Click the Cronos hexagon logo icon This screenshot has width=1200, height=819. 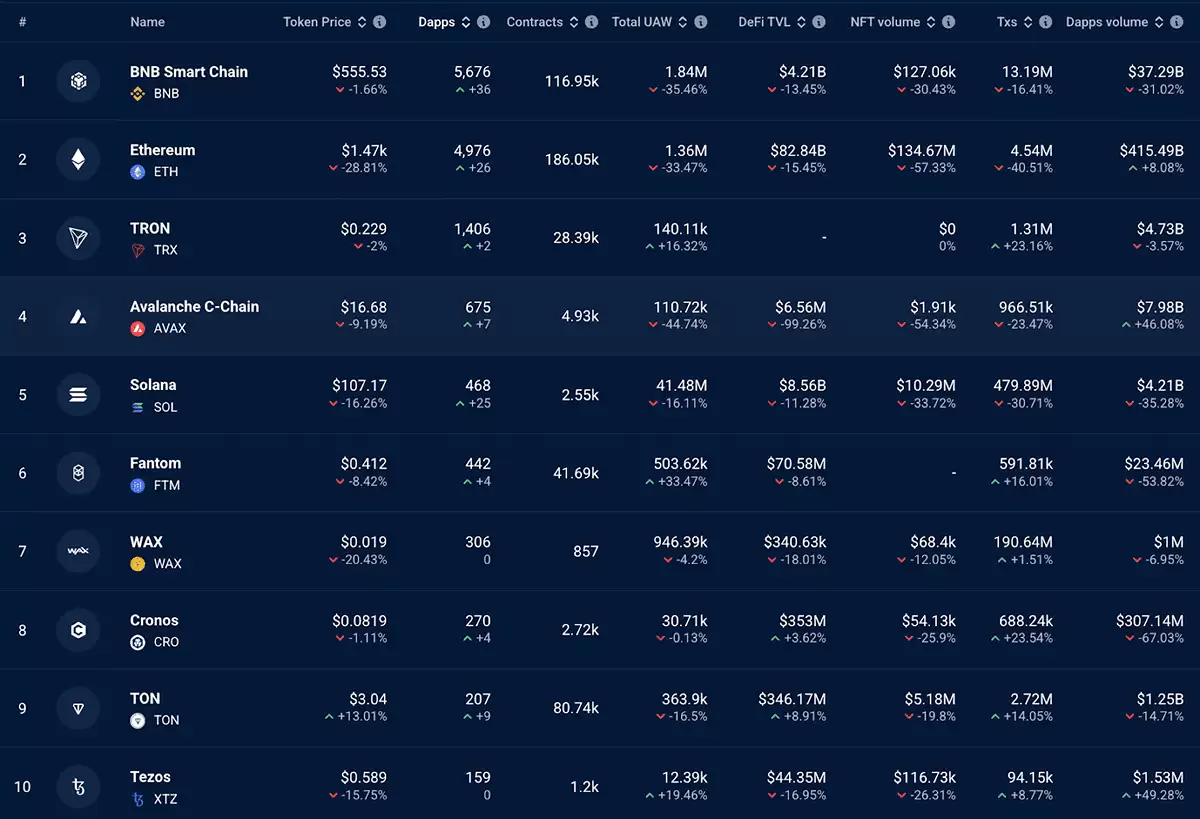78,630
